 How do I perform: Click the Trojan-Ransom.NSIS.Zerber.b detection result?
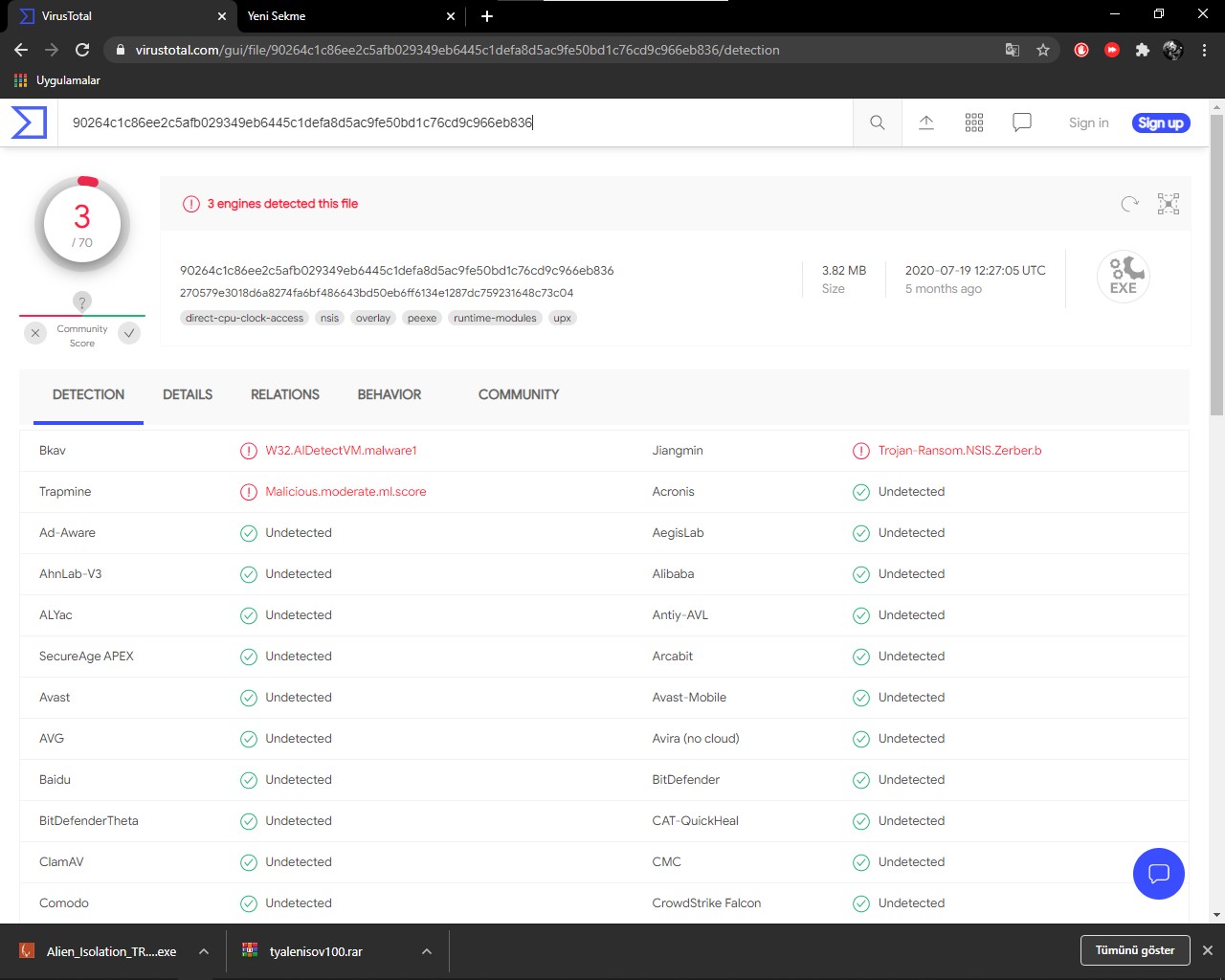960,451
